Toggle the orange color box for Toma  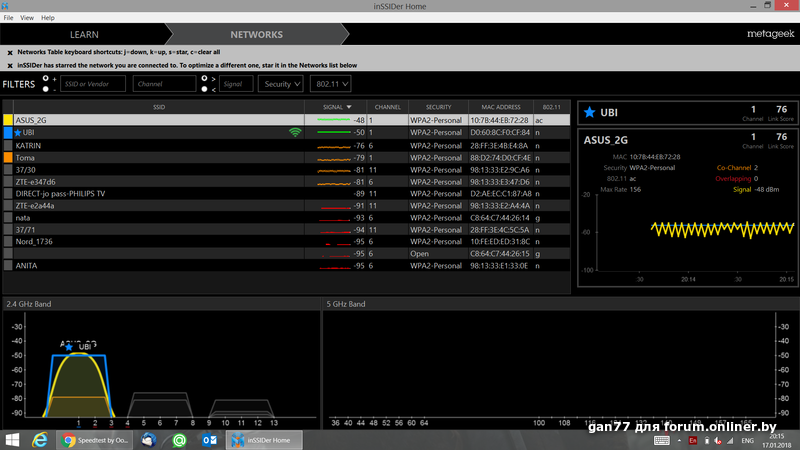coord(8,158)
